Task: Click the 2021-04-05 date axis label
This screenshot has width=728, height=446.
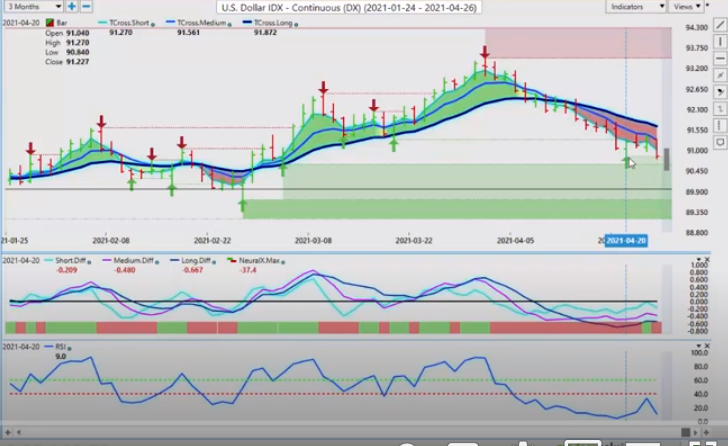Action: pyautogui.click(x=515, y=240)
